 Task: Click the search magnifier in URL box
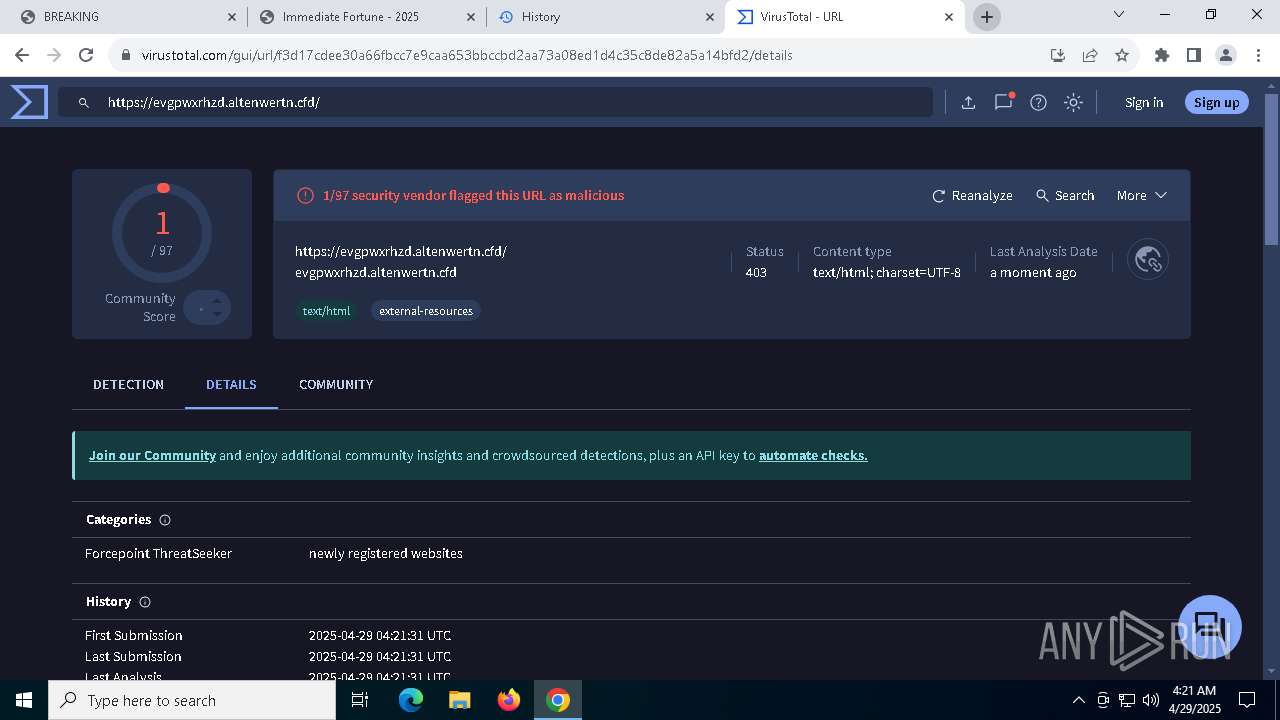(84, 102)
